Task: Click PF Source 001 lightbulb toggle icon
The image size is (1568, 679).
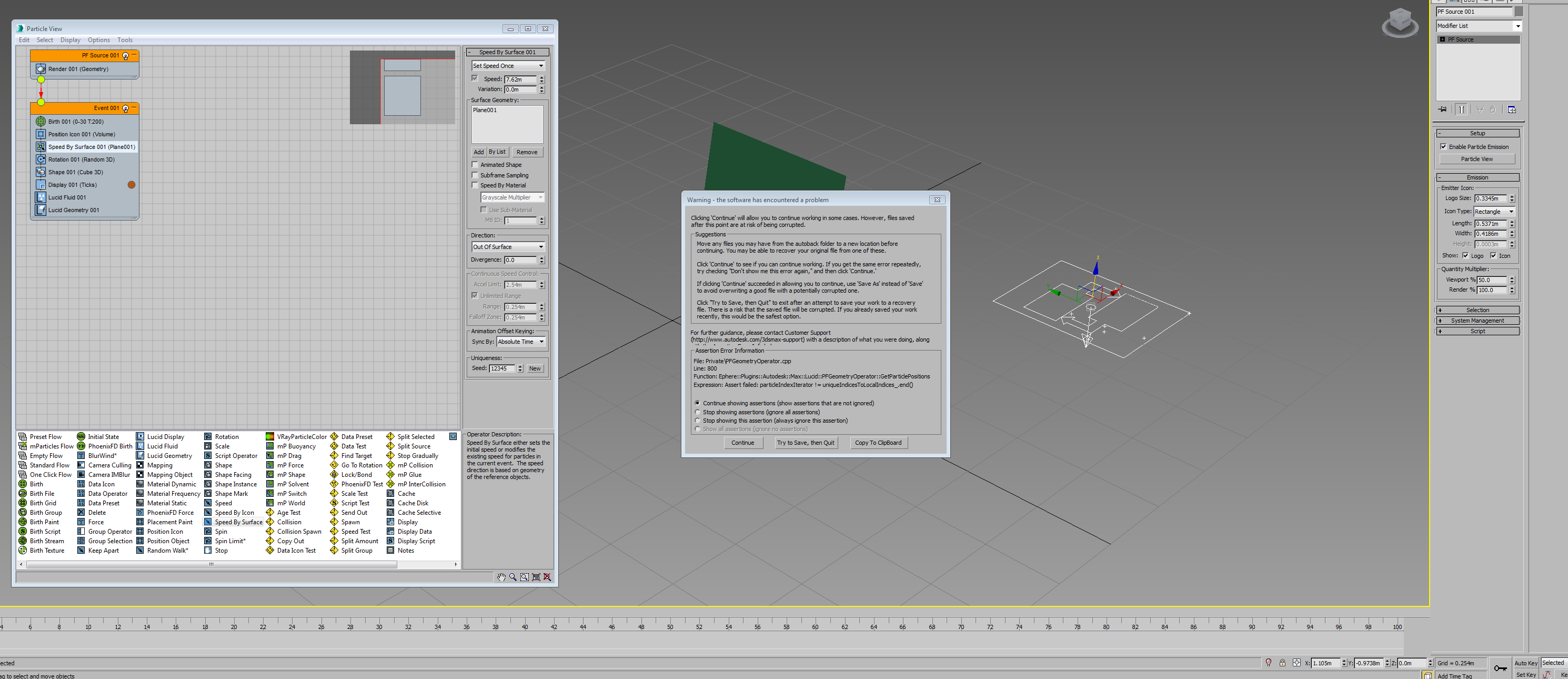Action: pyautogui.click(x=125, y=56)
